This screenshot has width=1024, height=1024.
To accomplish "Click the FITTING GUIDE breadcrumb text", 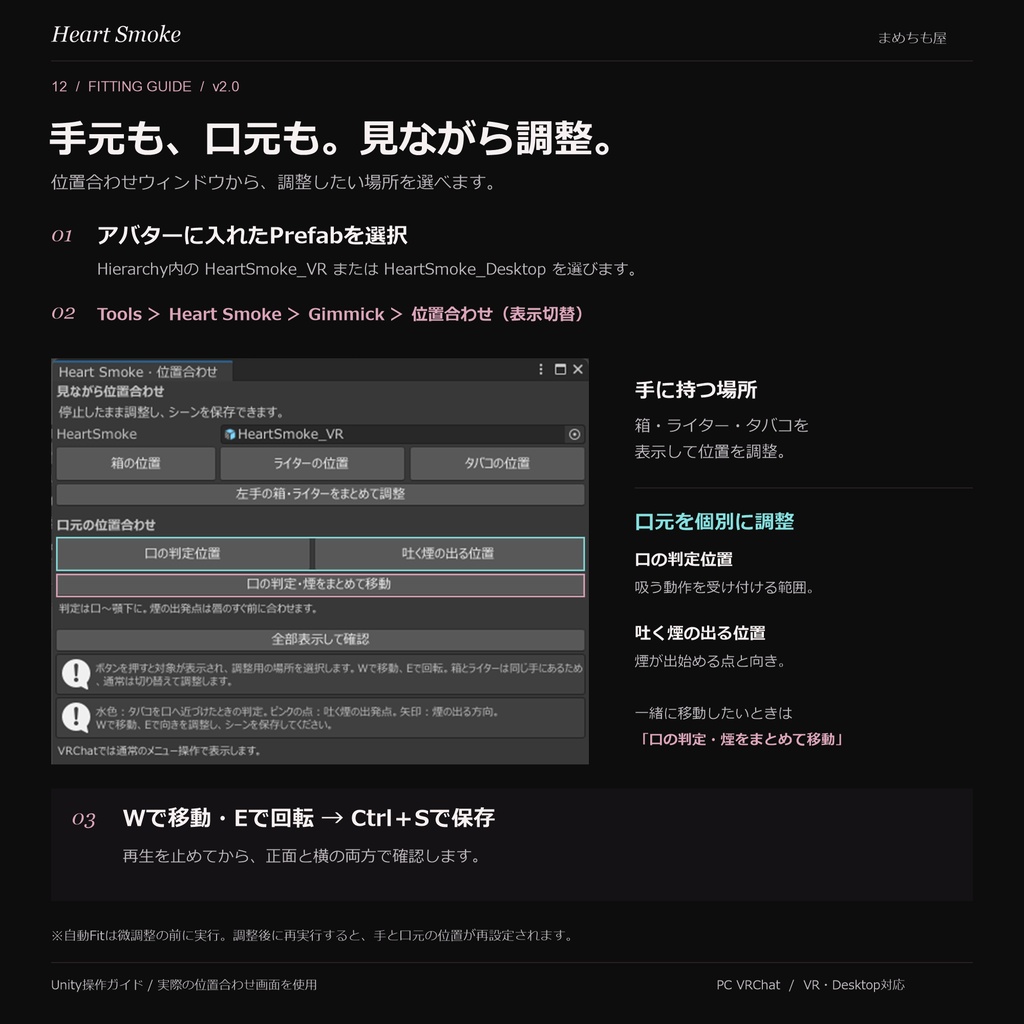I will click(x=140, y=87).
